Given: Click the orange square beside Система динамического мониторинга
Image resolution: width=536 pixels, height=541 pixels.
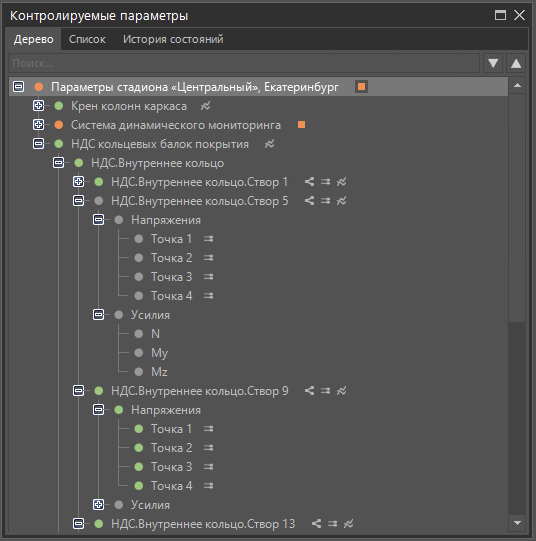Looking at the screenshot, I should 301,125.
